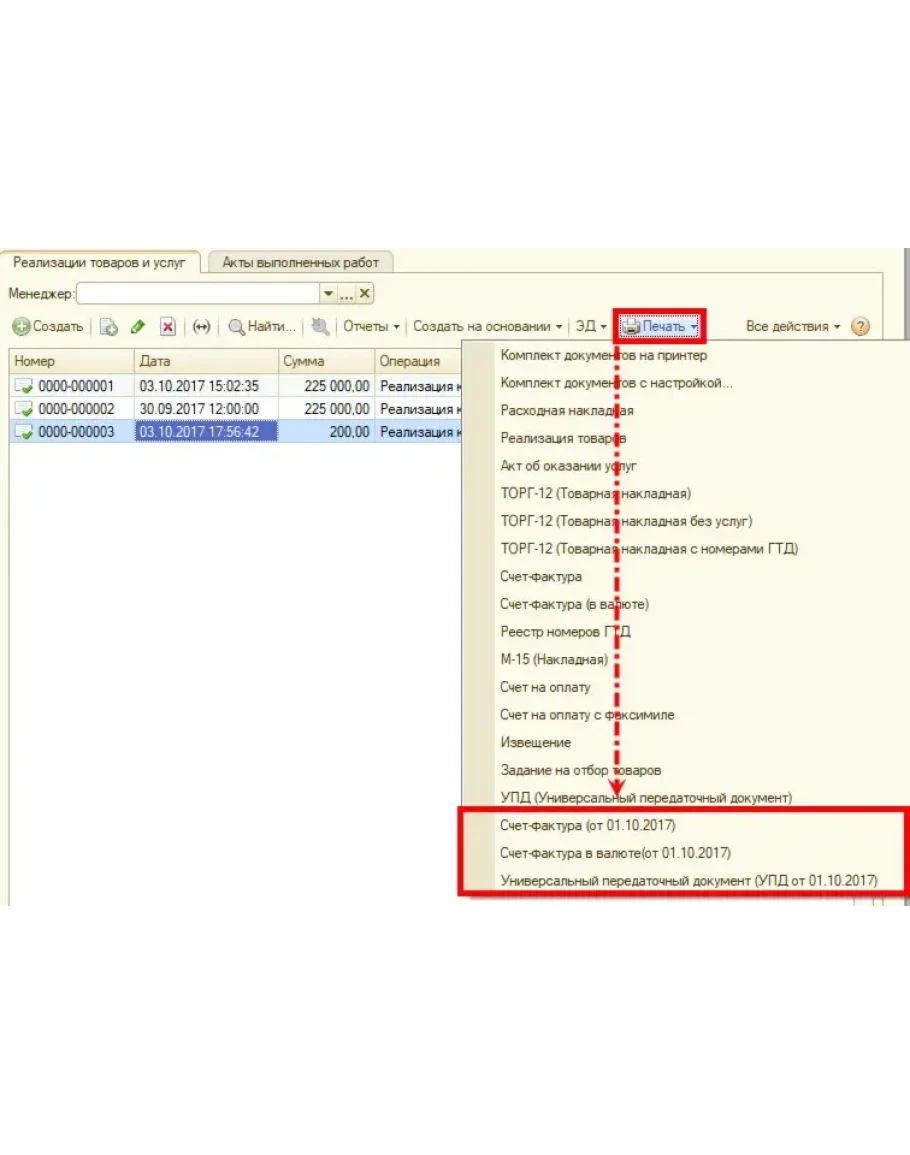Image resolution: width=910 pixels, height=1155 pixels.
Task: Click the Найти search button
Action: click(262, 327)
